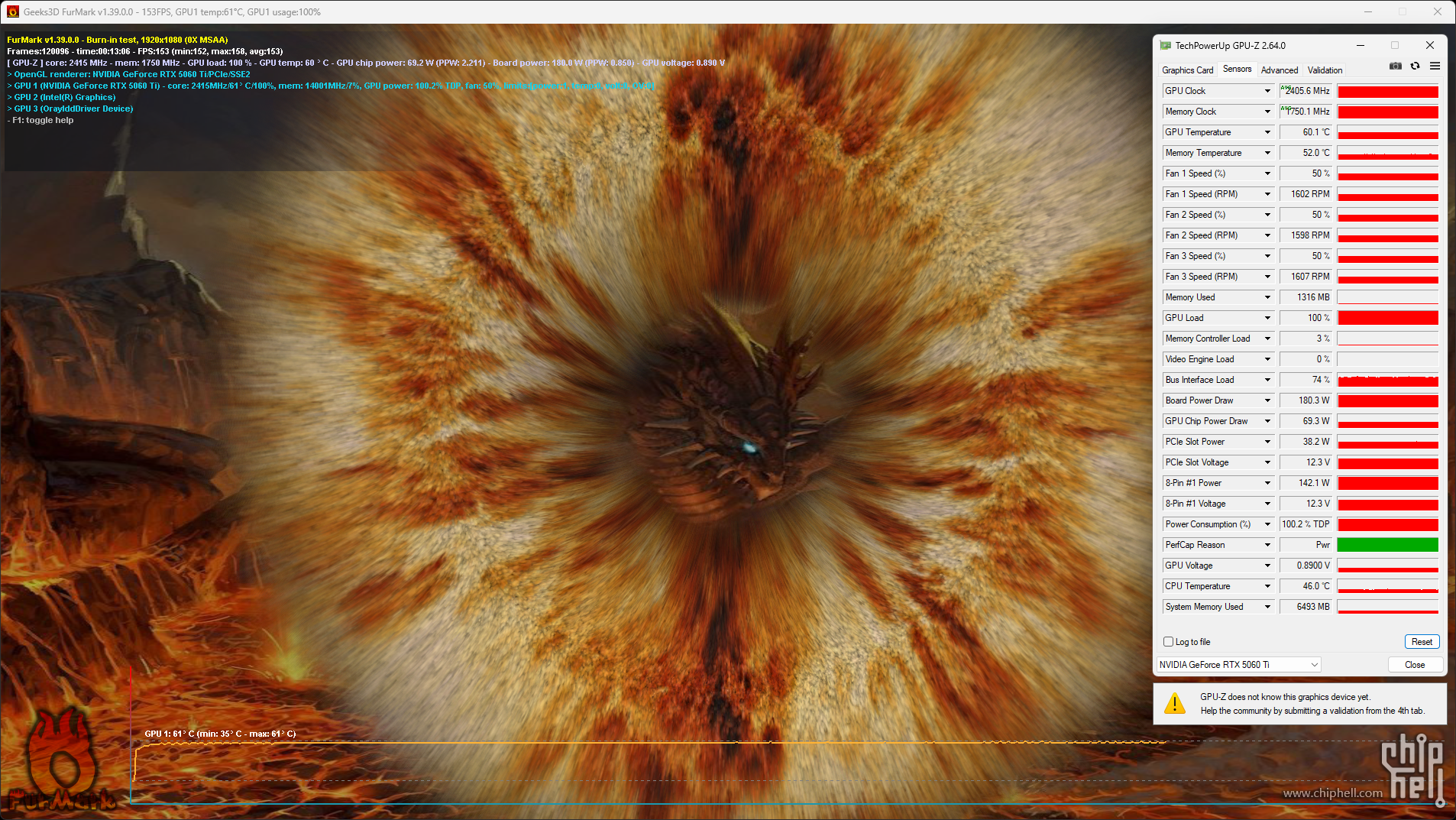Switch to the Advanced tab
The height and width of the screenshot is (820, 1456).
click(x=1279, y=70)
